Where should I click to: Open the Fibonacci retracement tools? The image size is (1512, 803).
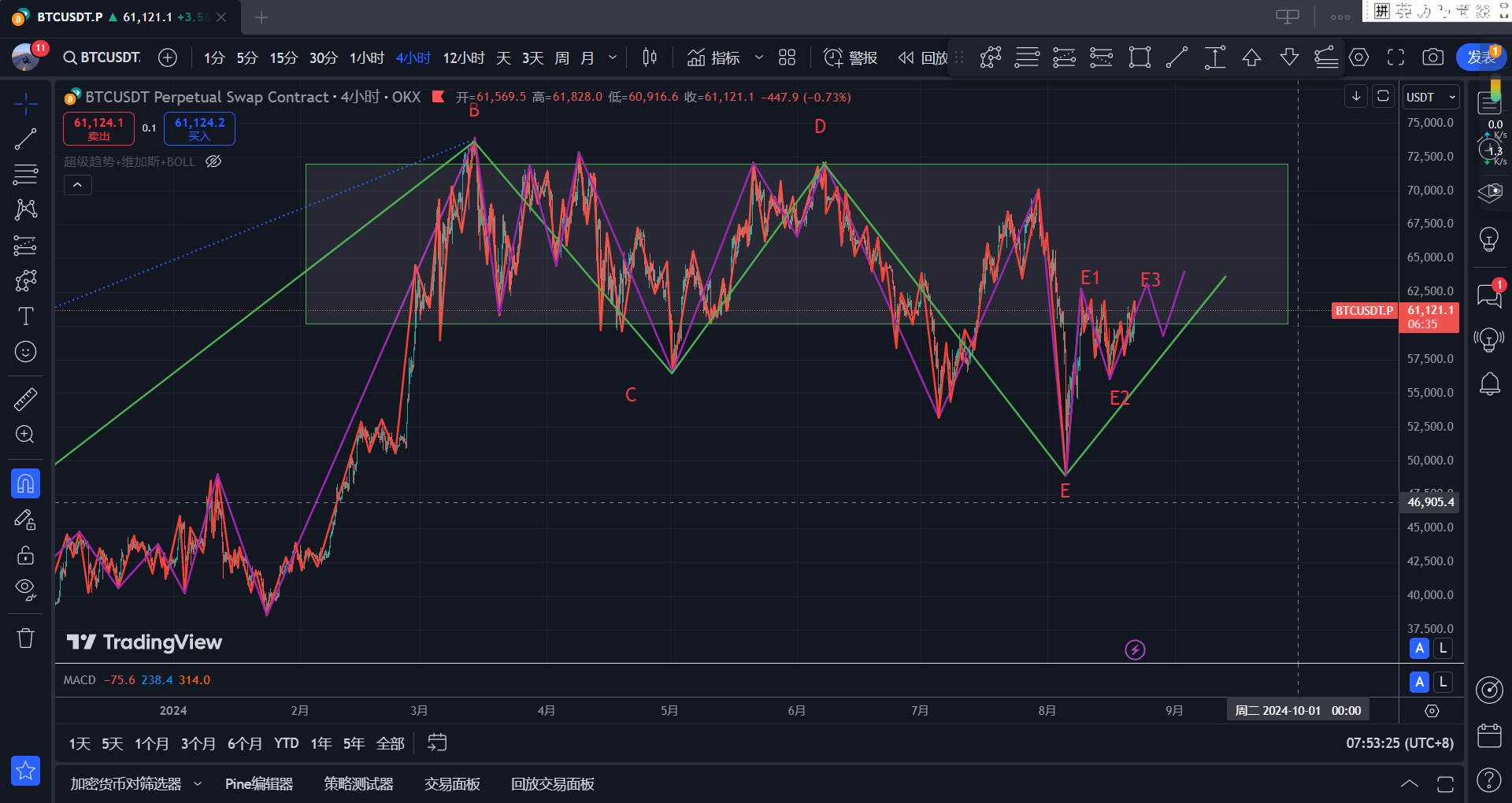point(25,174)
